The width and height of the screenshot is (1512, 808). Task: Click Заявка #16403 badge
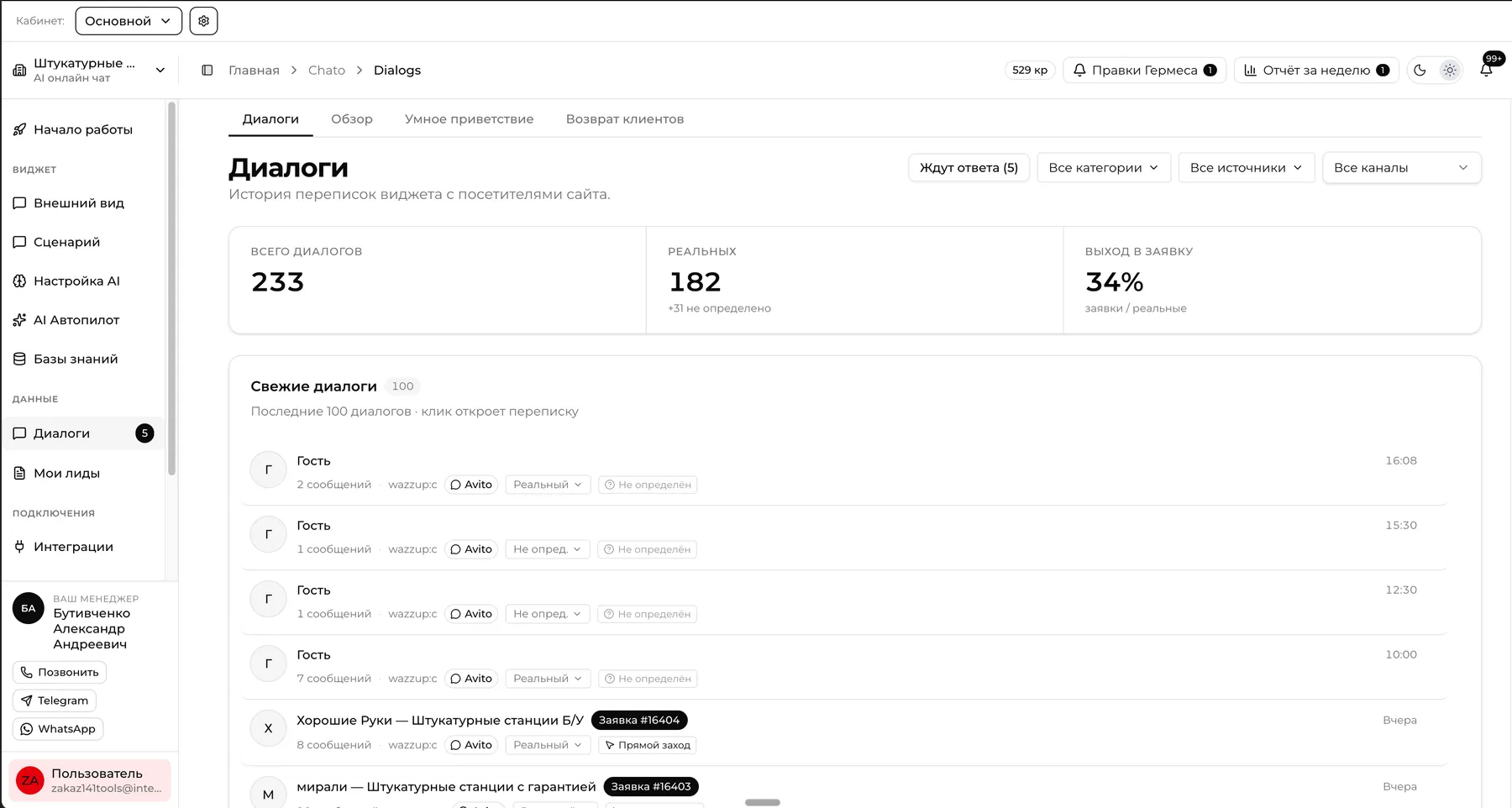[x=651, y=787]
